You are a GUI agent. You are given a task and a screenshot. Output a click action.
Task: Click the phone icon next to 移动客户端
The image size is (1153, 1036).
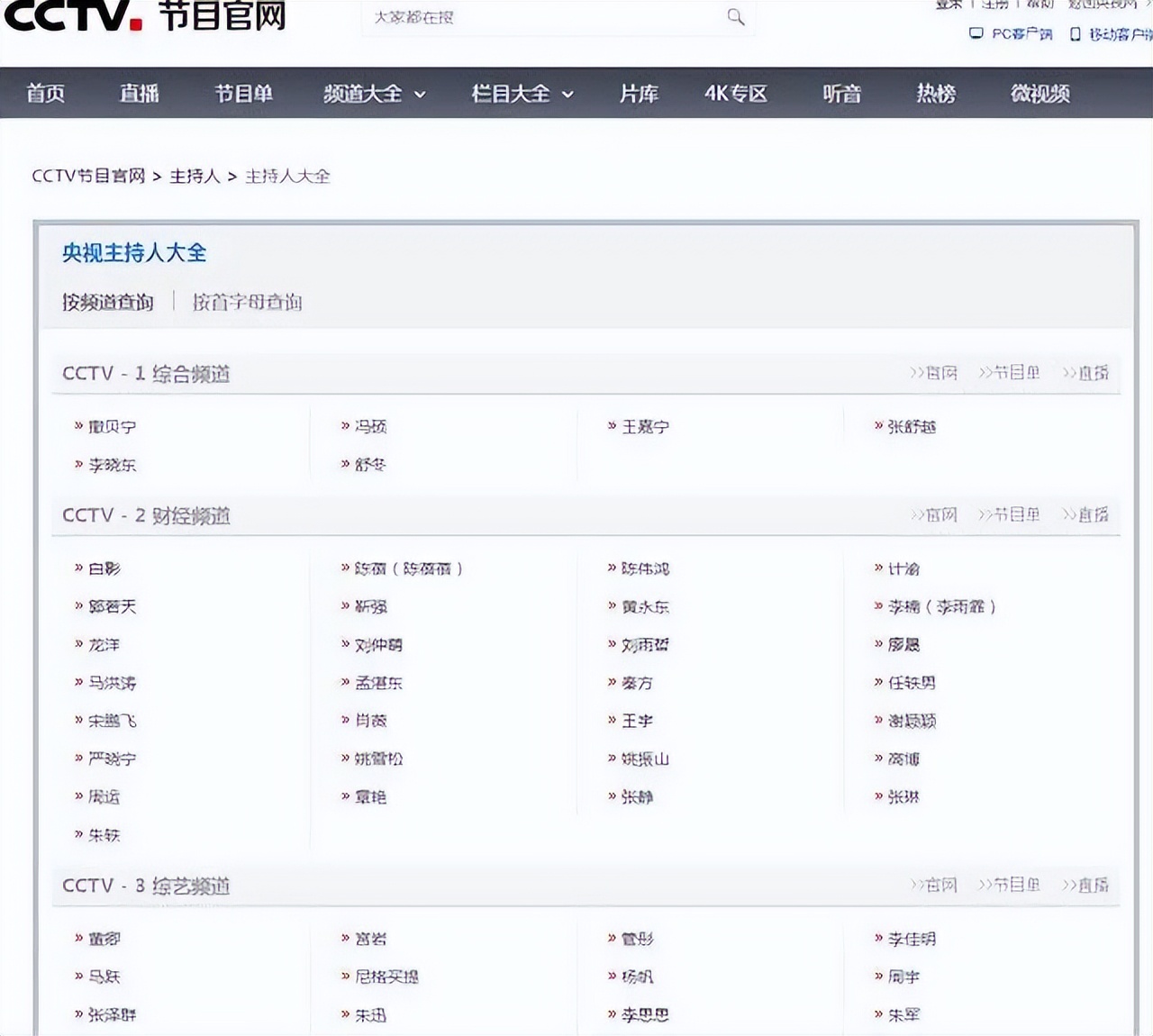coord(1074,34)
